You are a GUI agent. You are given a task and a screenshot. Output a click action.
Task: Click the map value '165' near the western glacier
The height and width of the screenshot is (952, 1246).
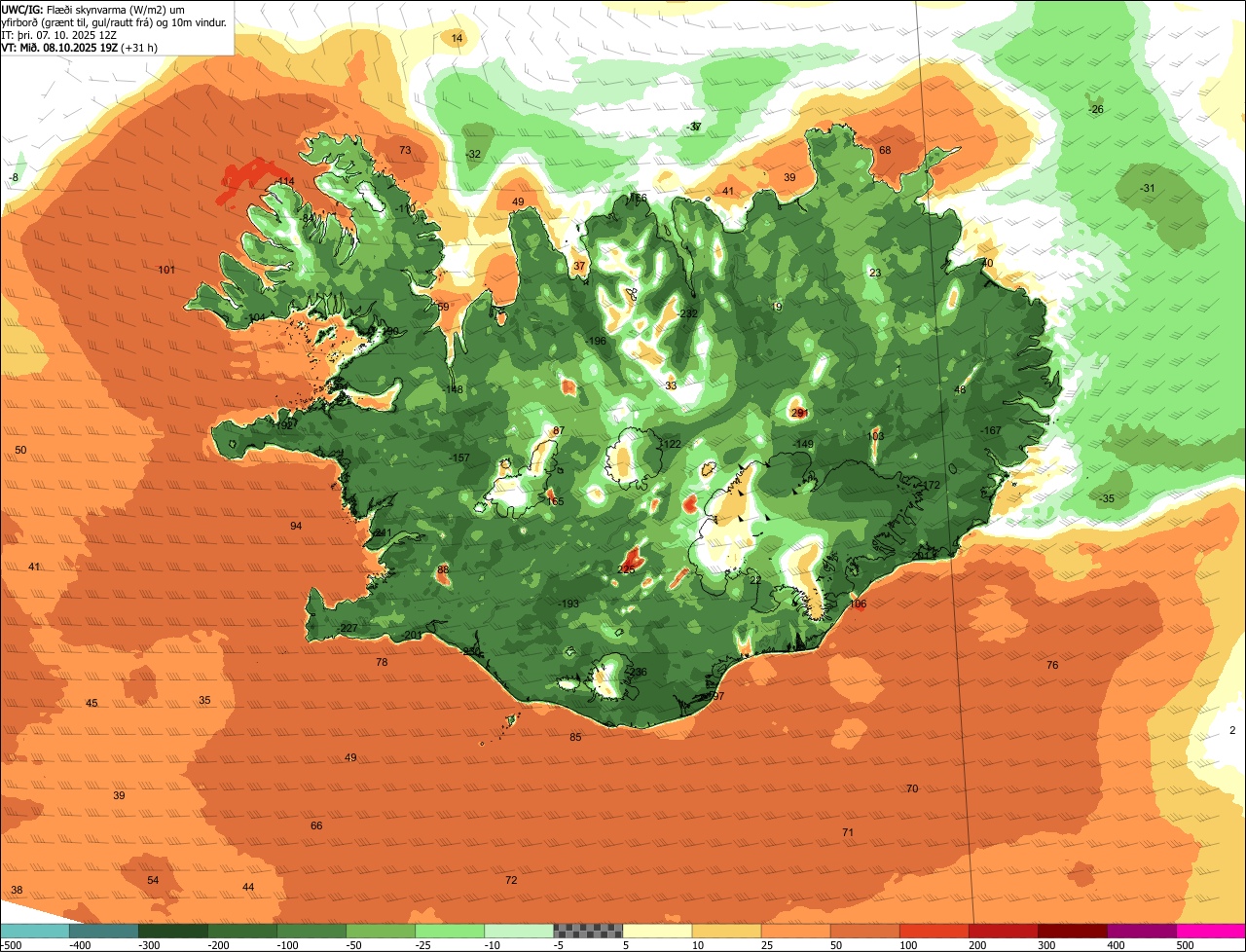point(555,501)
